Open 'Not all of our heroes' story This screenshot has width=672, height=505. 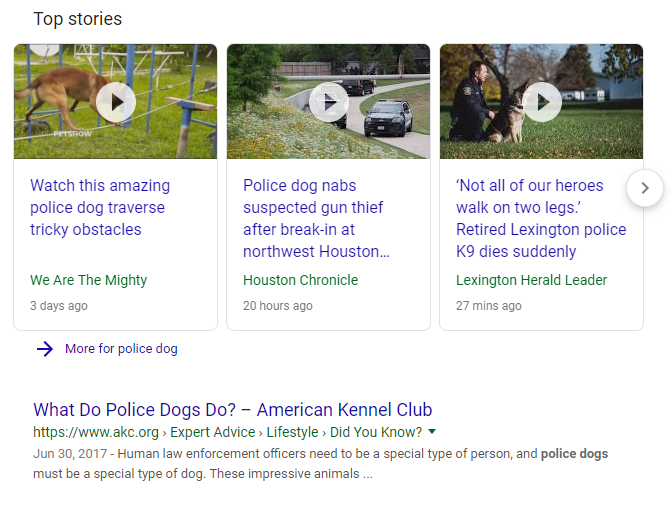point(541,219)
